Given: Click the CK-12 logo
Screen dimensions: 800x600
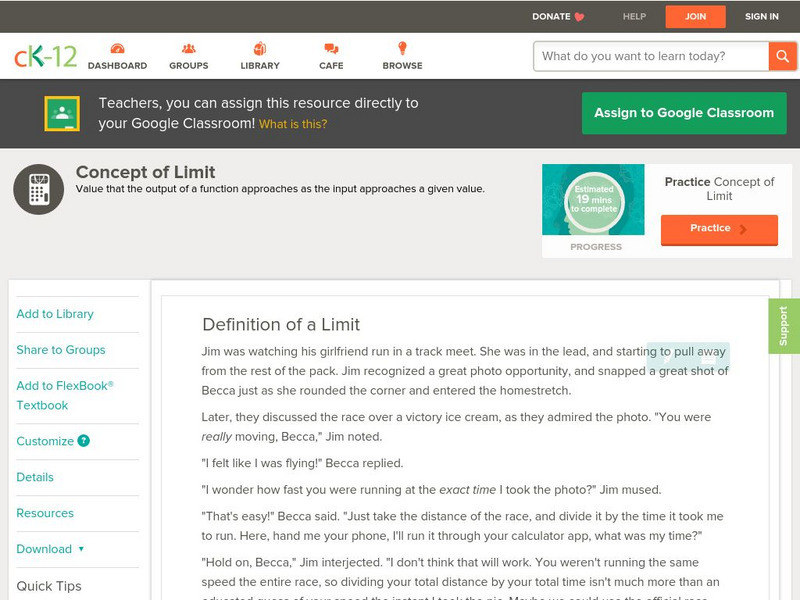Looking at the screenshot, I should point(45,56).
